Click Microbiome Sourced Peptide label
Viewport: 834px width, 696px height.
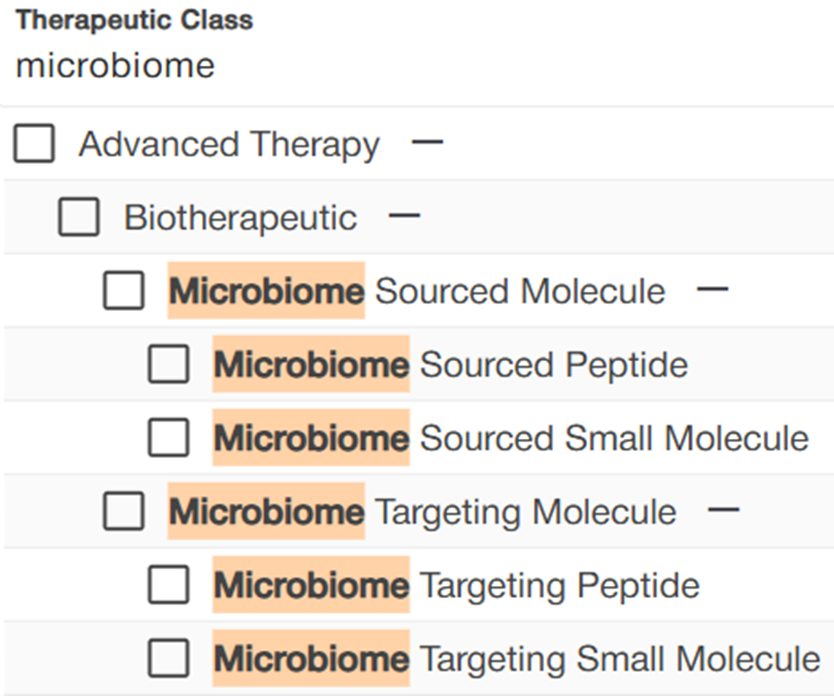click(450, 365)
